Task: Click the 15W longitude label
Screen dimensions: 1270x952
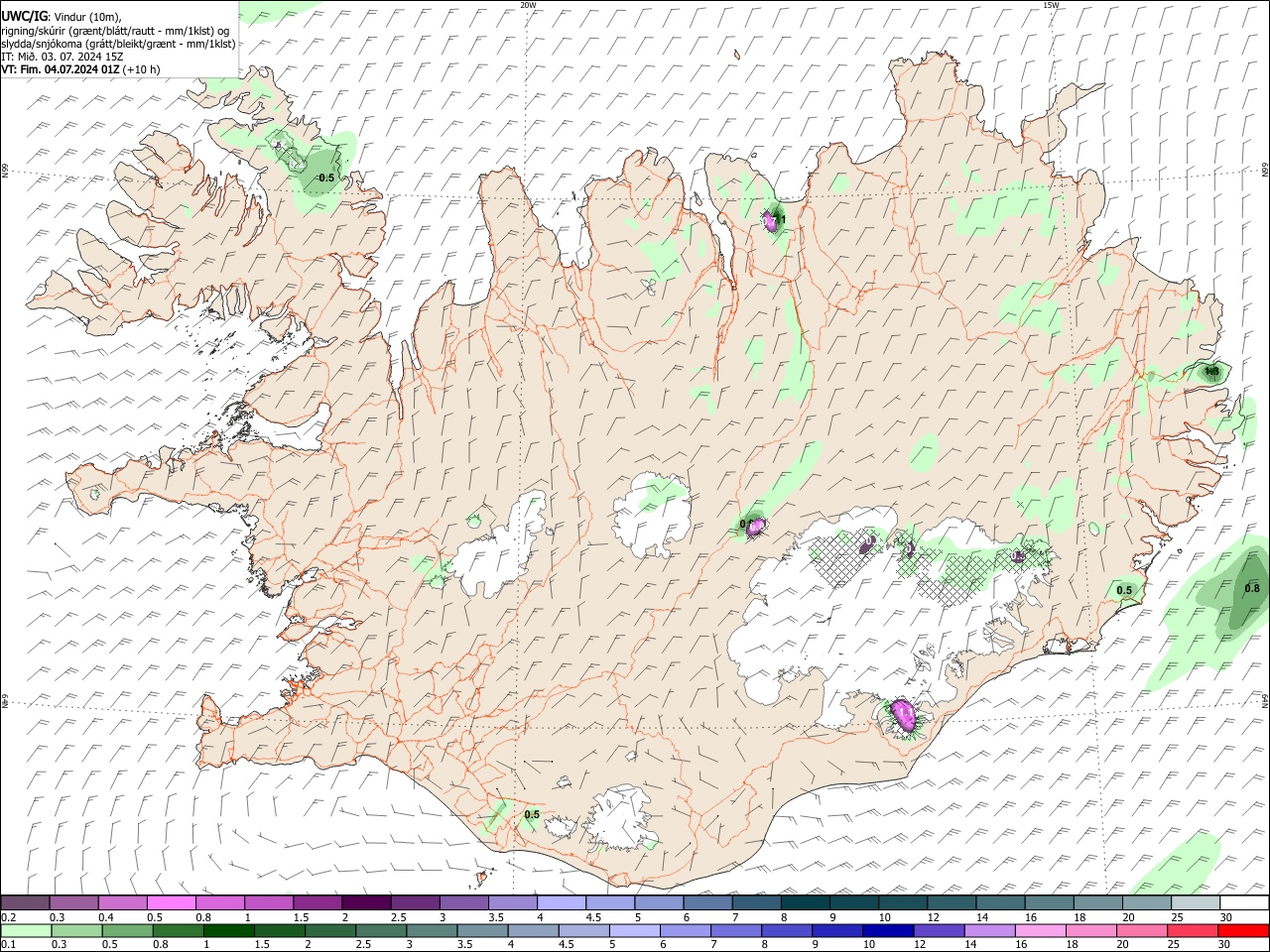Action: click(x=1051, y=5)
